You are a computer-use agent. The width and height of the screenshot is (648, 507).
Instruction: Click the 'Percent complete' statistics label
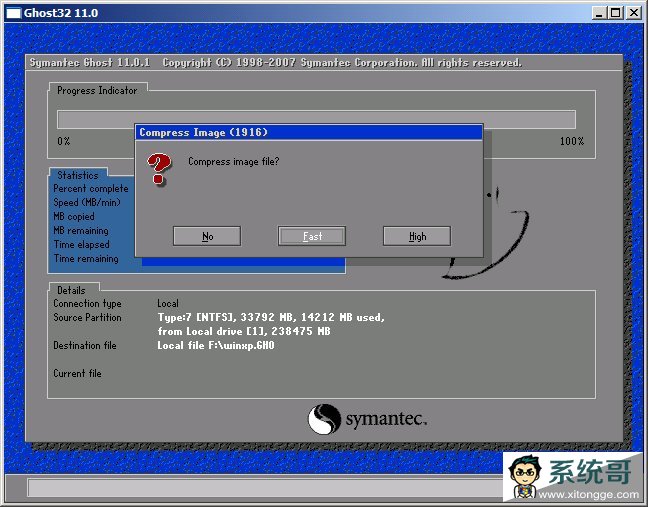[91, 188]
